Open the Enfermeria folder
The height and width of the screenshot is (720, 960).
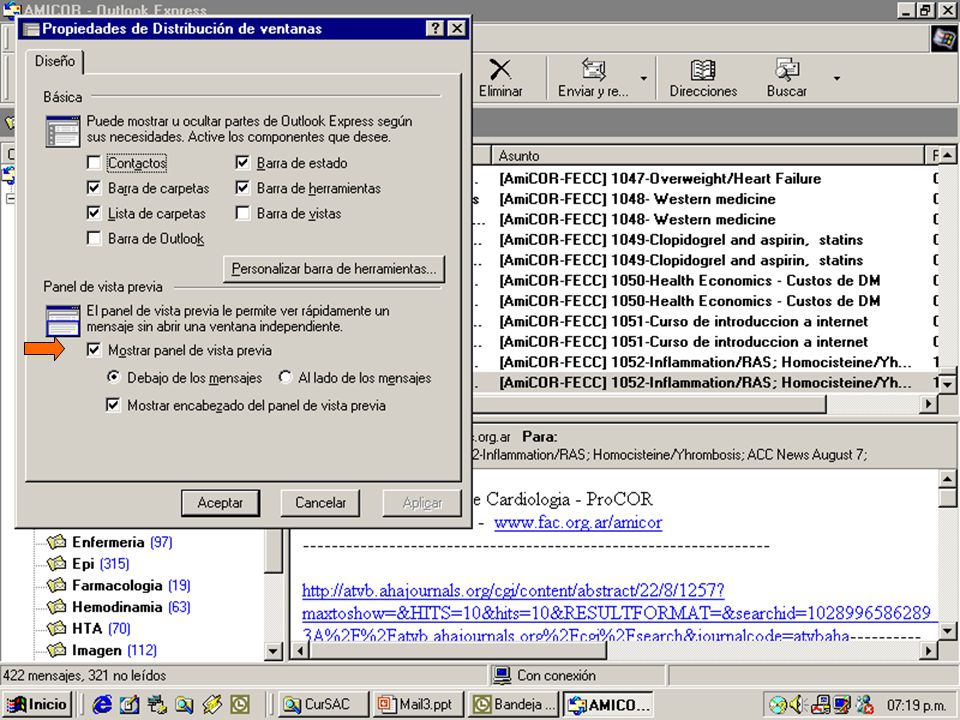(108, 542)
